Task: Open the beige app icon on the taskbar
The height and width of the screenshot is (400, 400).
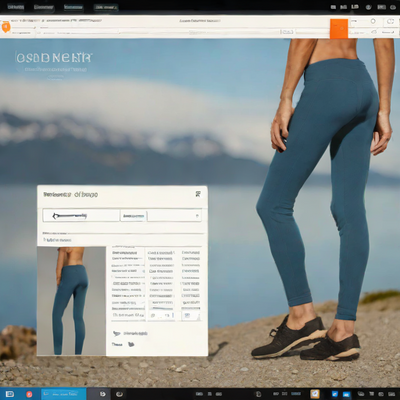Action: (x=315, y=394)
